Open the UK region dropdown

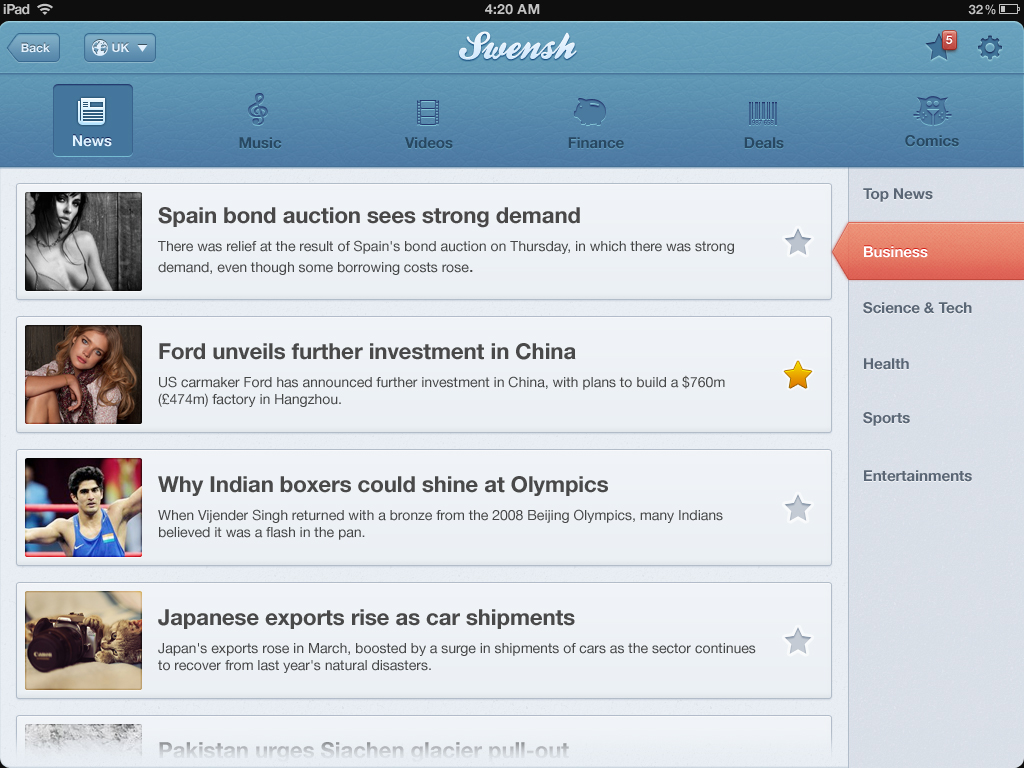click(120, 48)
